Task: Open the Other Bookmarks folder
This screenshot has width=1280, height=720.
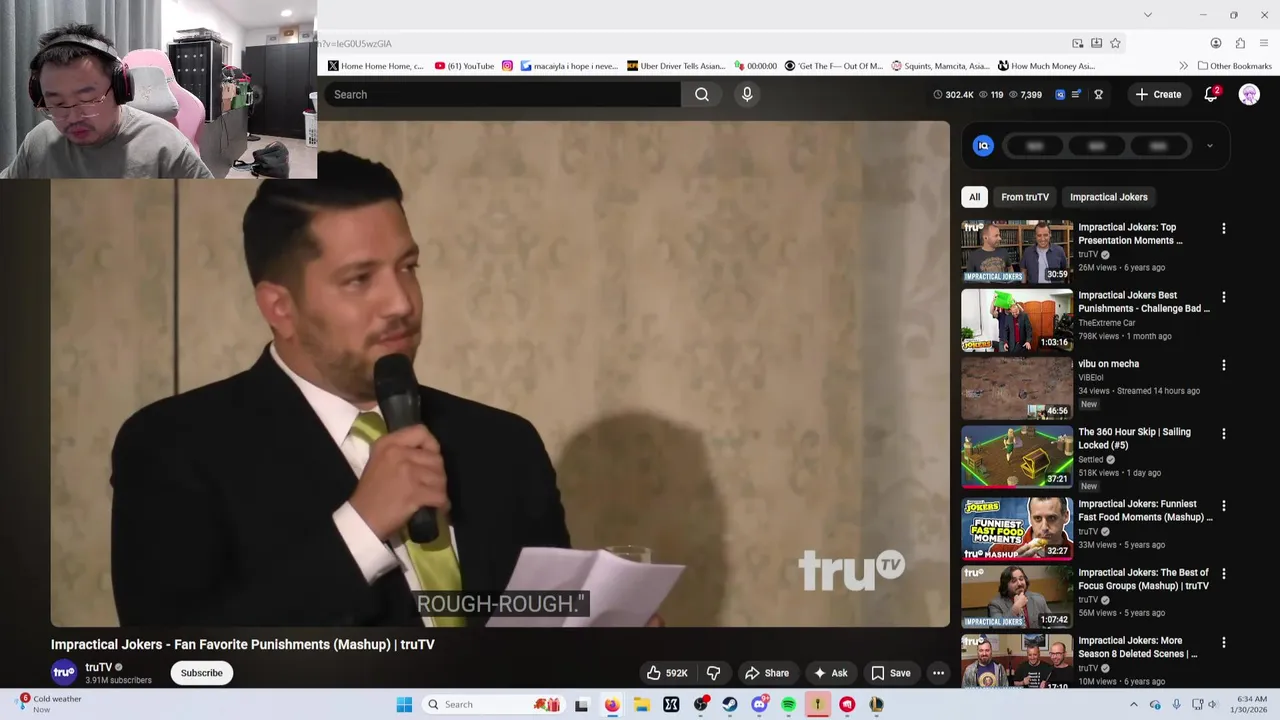Action: pyautogui.click(x=1235, y=66)
